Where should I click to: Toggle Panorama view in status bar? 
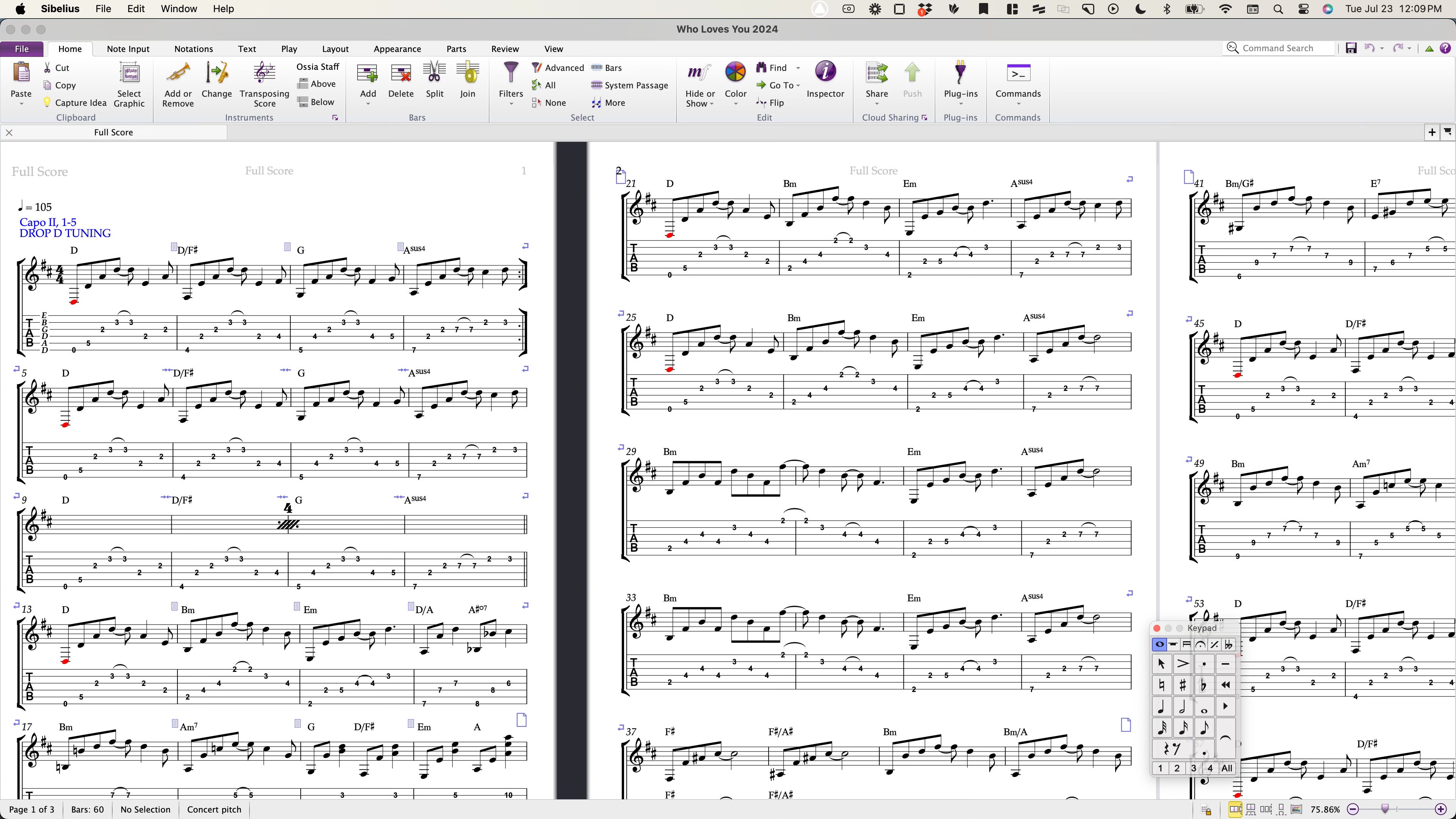coord(1297,810)
